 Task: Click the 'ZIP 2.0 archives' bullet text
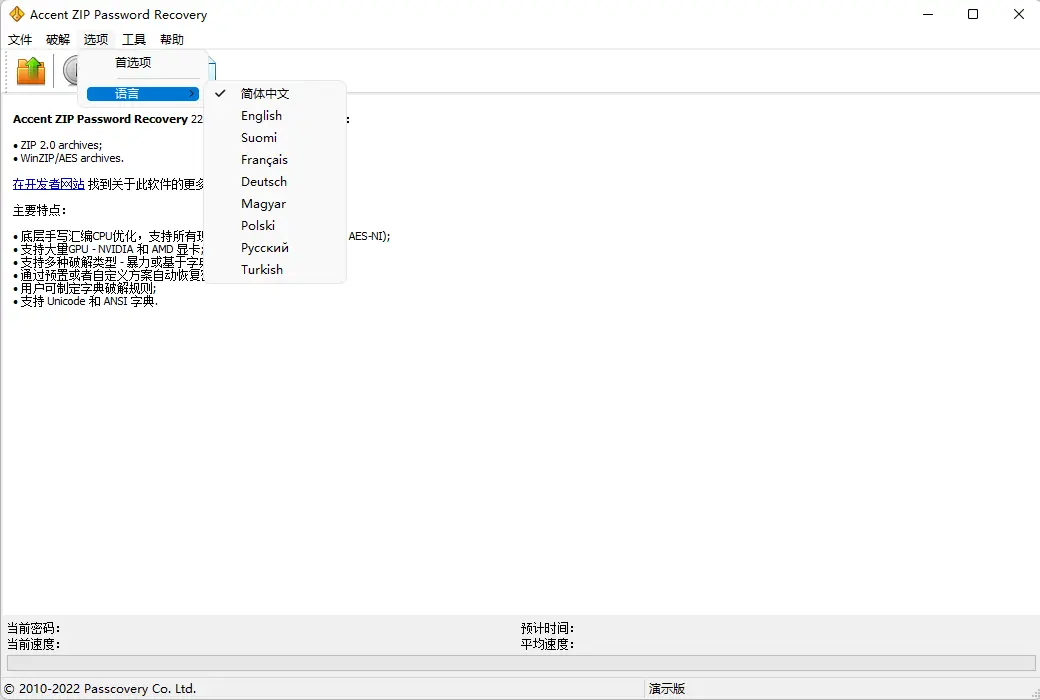61,145
